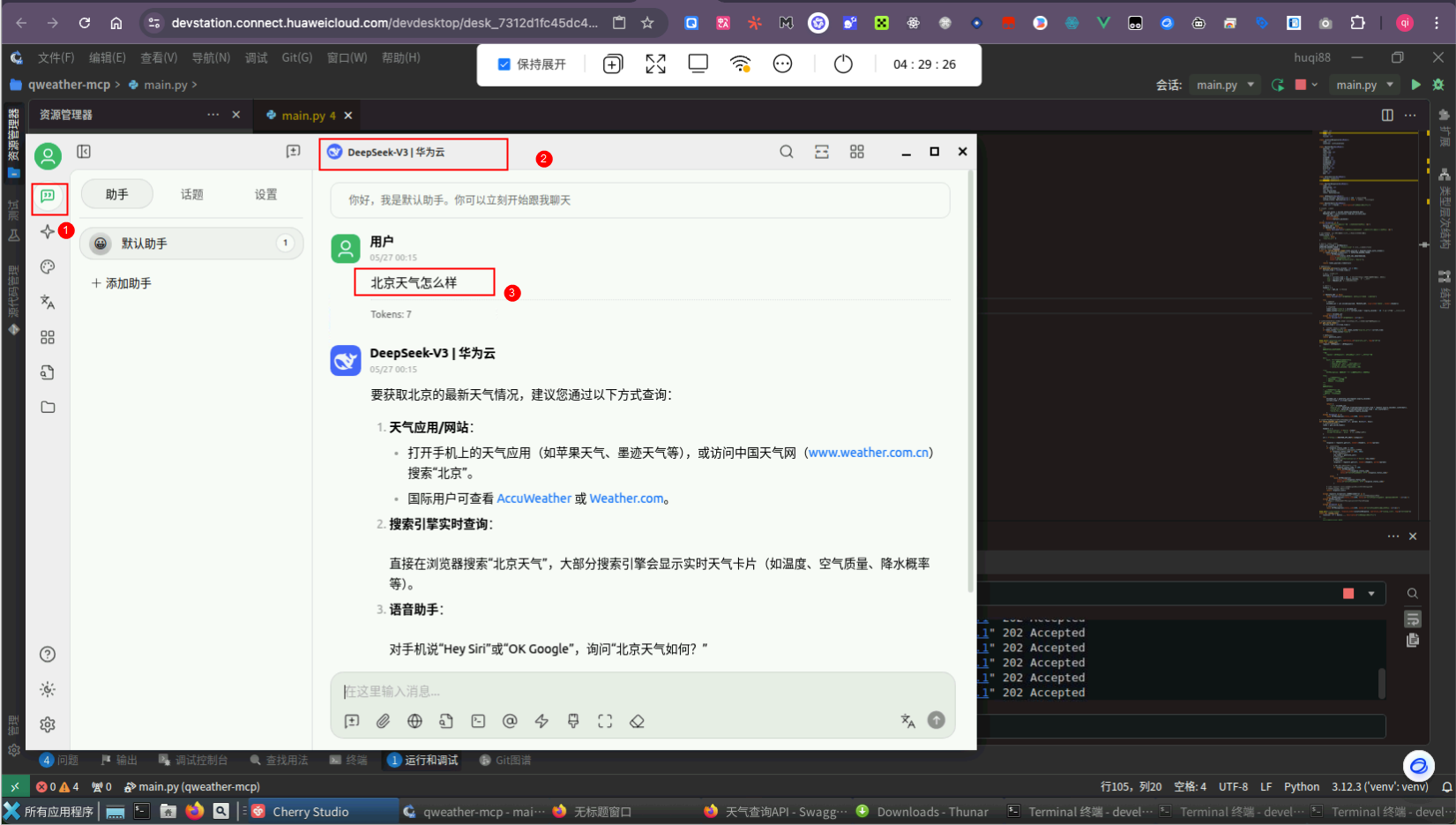Open the paintings palette icon in sidebar
This screenshot has height=825, width=1456.
pos(48,266)
